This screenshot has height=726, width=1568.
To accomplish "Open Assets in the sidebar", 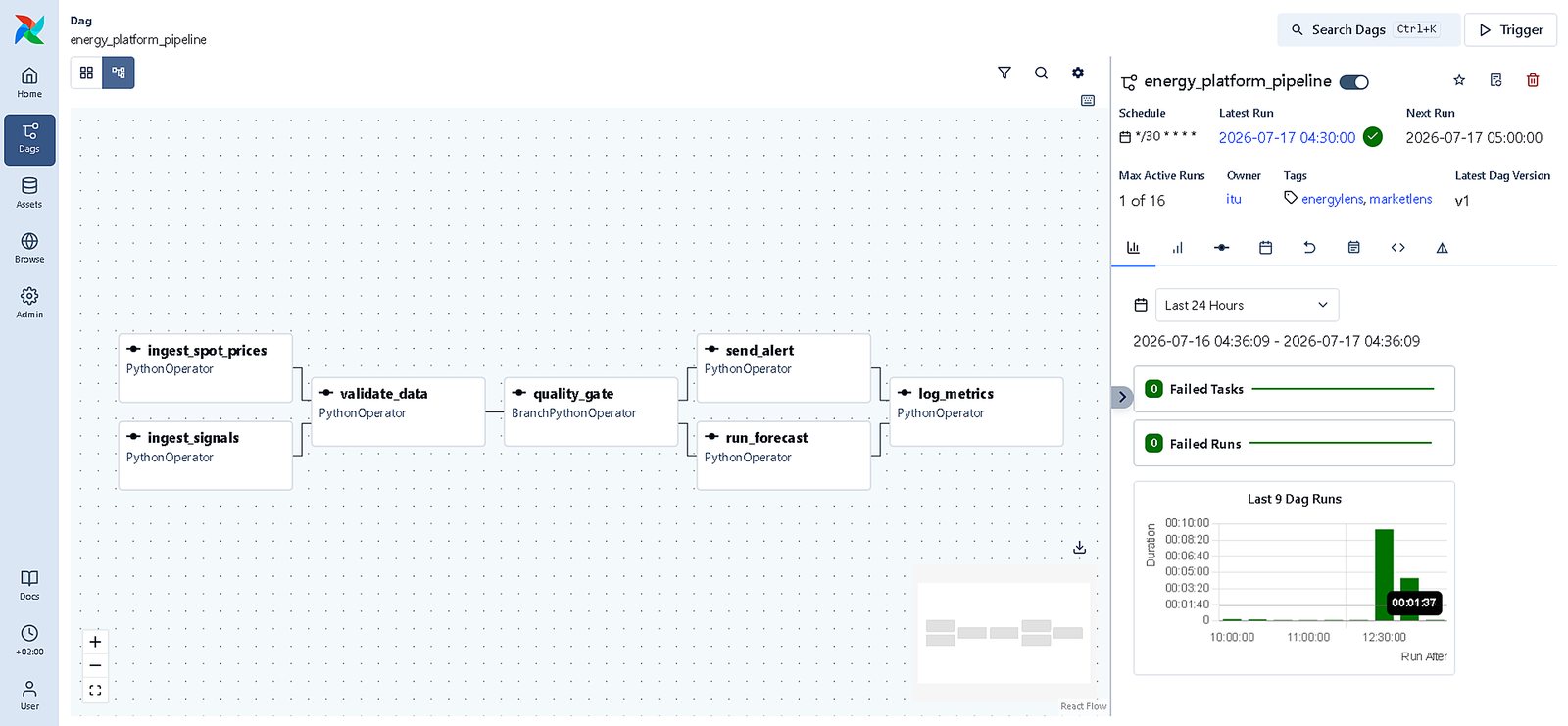I will click(x=29, y=193).
